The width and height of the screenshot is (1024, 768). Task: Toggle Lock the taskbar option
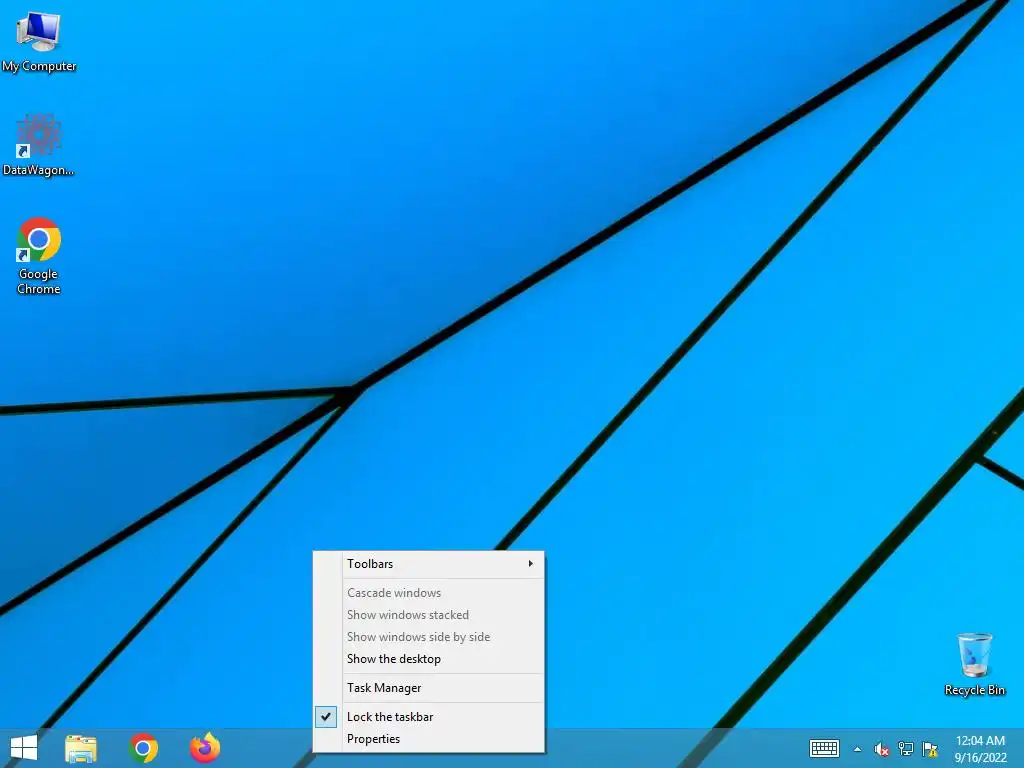pos(428,716)
